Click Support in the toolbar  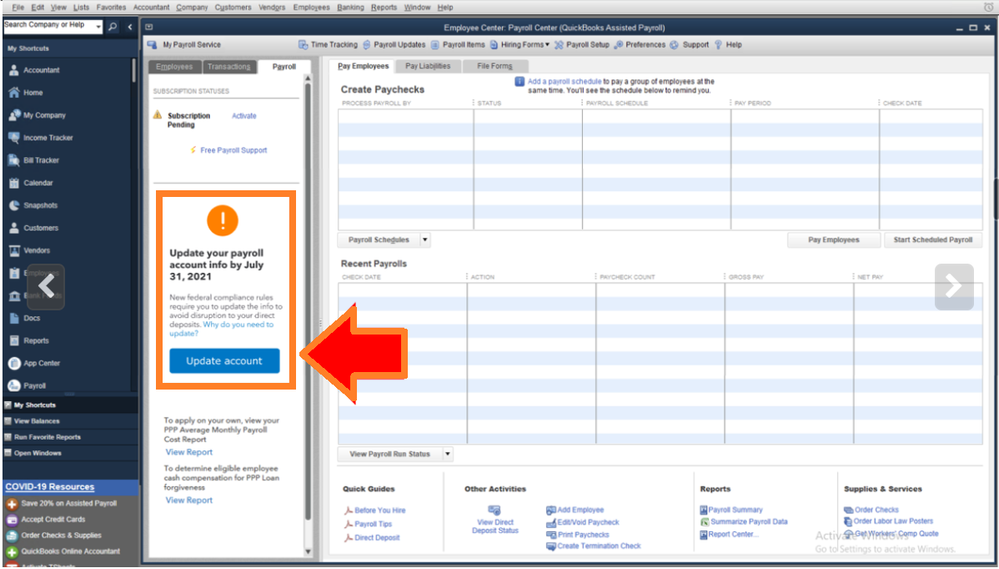[x=689, y=45]
